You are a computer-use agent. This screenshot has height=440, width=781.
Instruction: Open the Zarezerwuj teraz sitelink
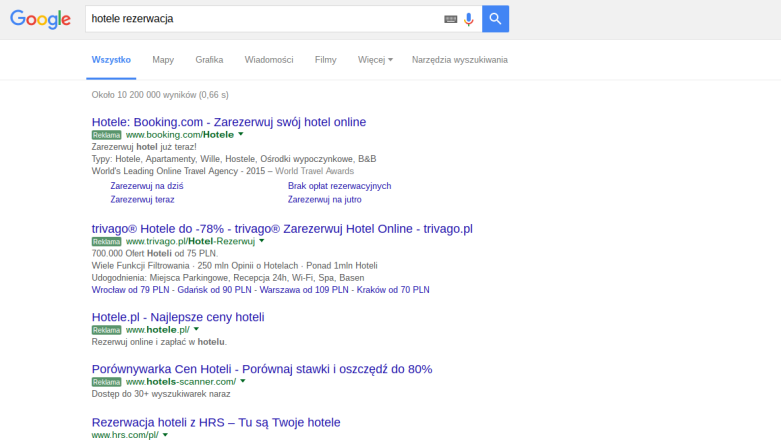point(142,199)
